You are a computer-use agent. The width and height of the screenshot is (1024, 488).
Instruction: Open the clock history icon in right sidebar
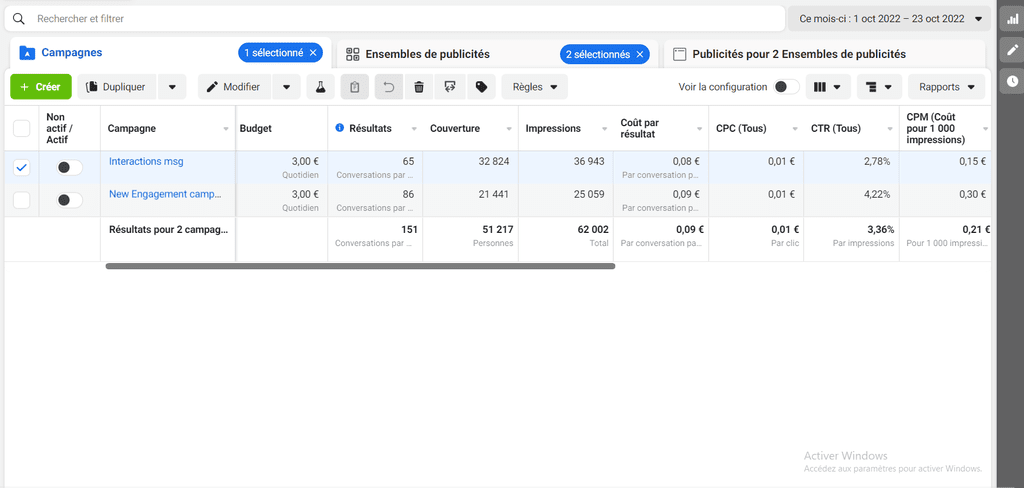[1012, 81]
